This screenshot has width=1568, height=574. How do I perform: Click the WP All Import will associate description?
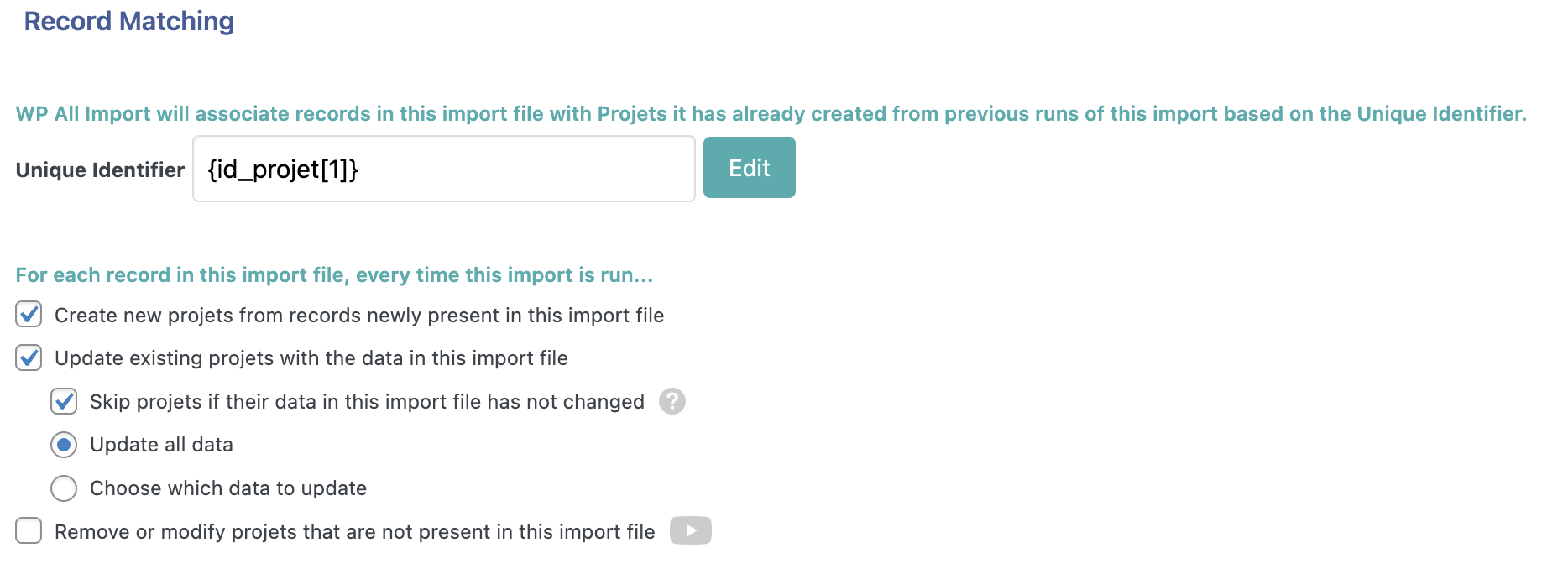771,114
